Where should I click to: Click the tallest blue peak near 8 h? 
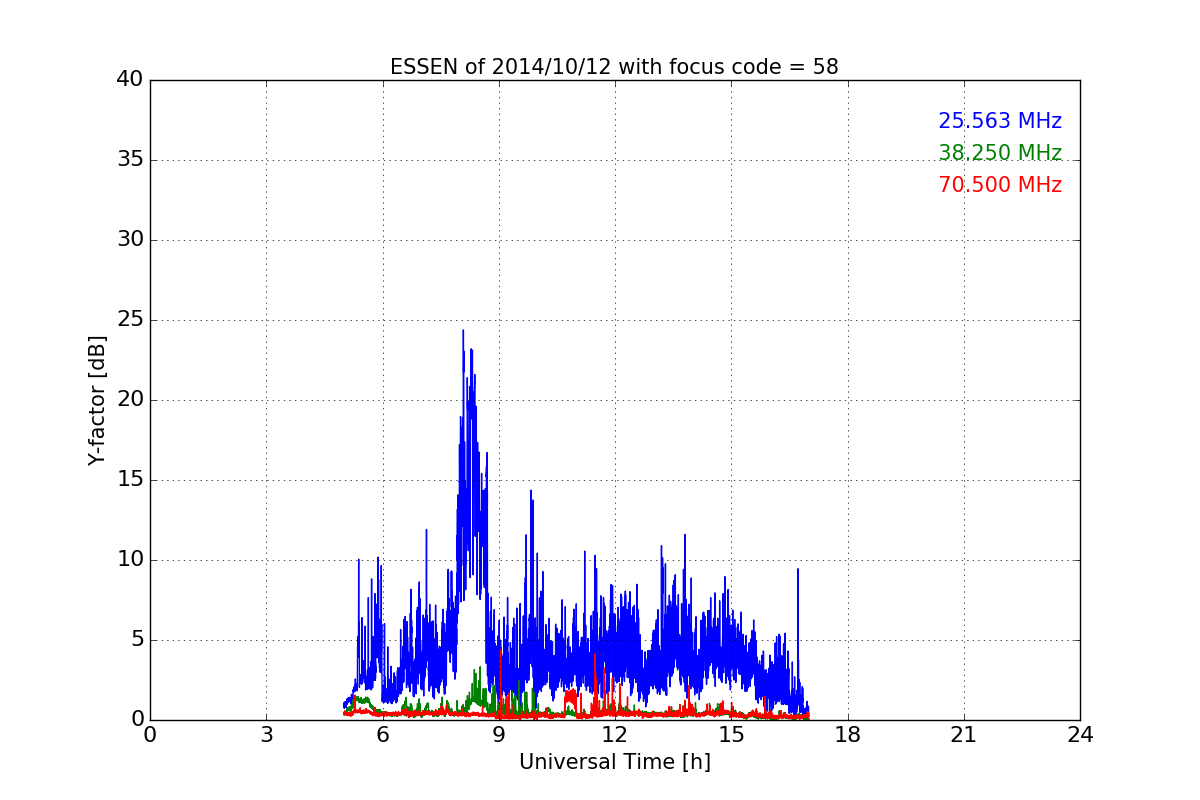click(x=463, y=332)
